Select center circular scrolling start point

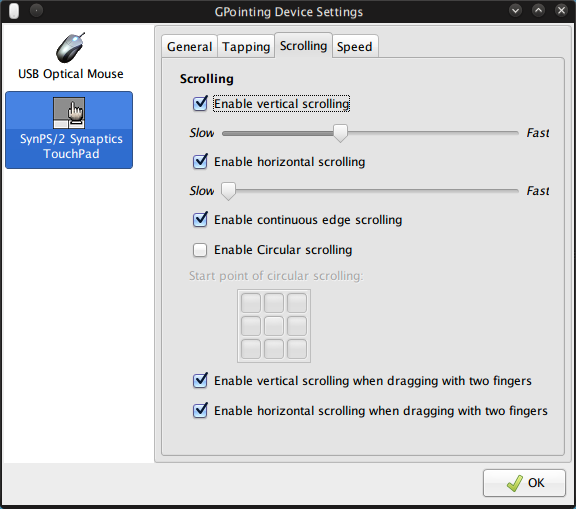pyautogui.click(x=274, y=326)
